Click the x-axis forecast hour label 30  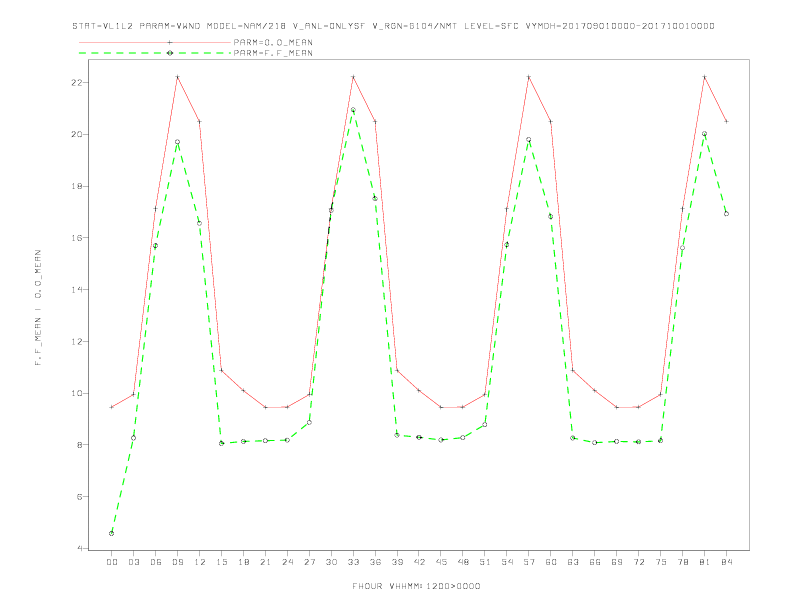(x=331, y=562)
